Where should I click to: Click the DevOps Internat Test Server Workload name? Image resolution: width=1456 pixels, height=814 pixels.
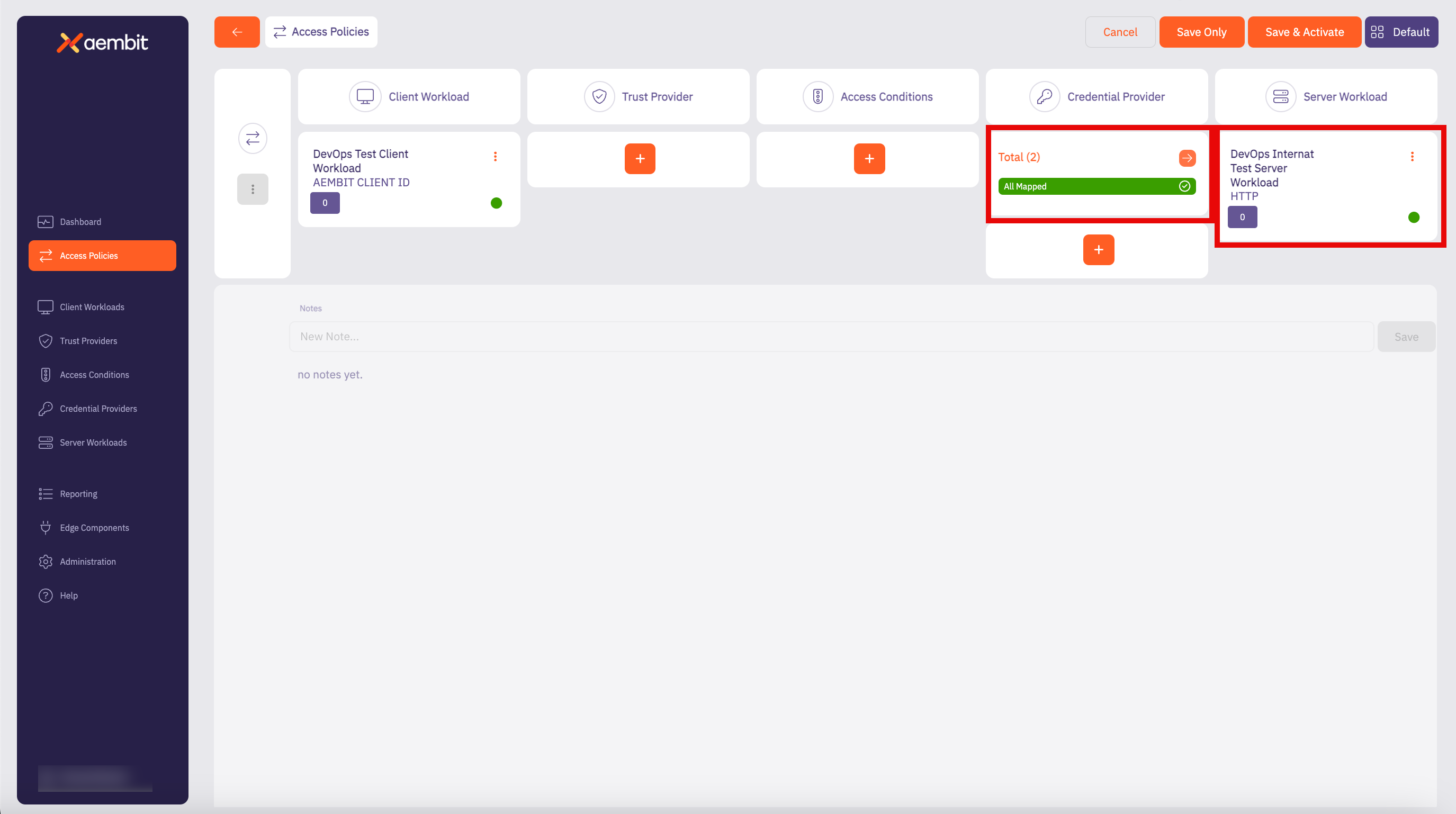click(1272, 168)
